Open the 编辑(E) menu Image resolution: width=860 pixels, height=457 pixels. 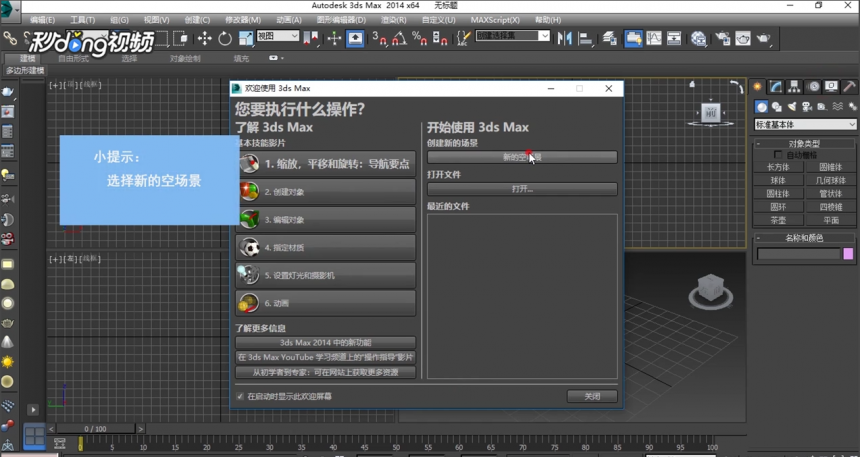pos(42,20)
